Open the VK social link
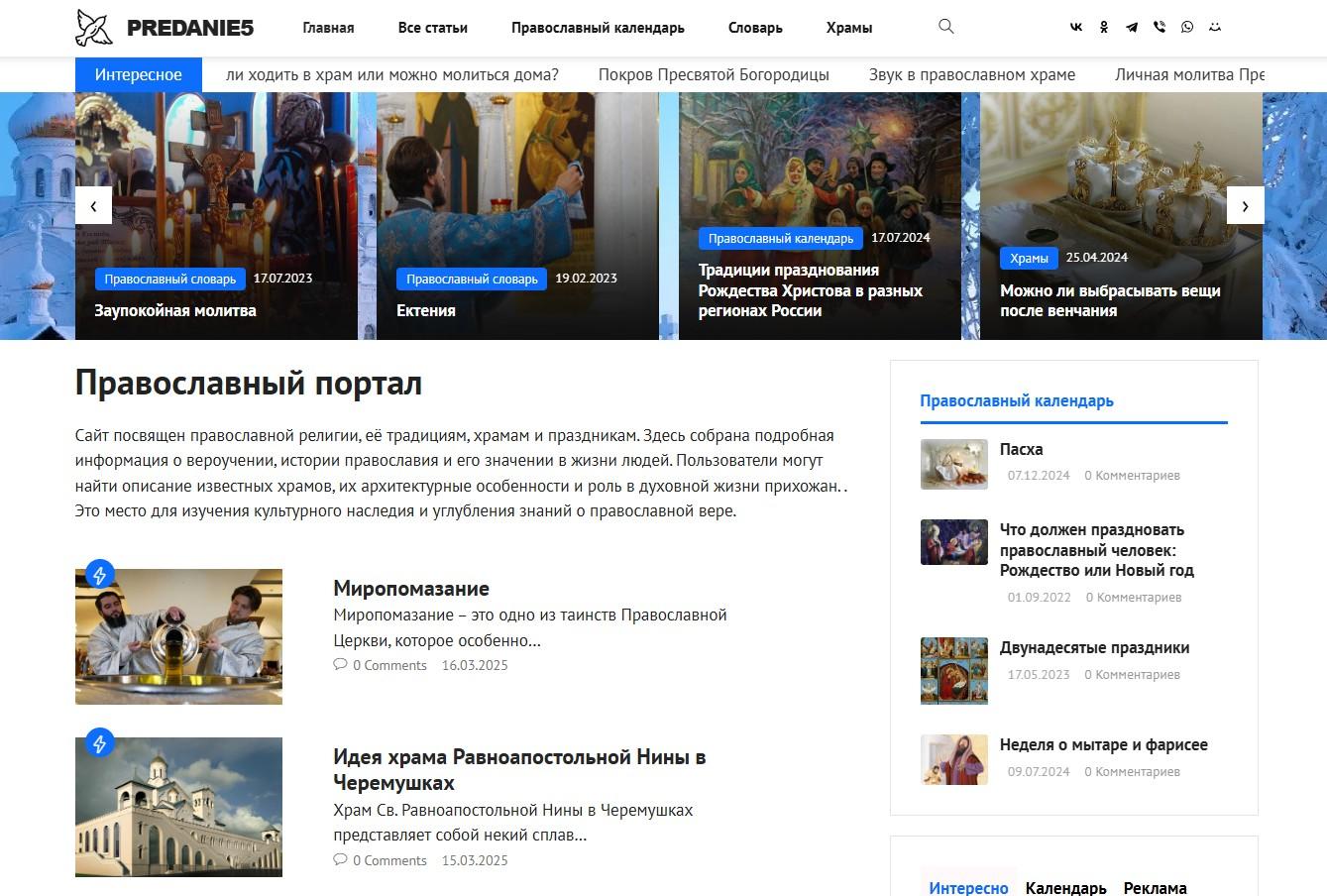Screen dimensions: 1327x896 pyautogui.click(x=1076, y=28)
